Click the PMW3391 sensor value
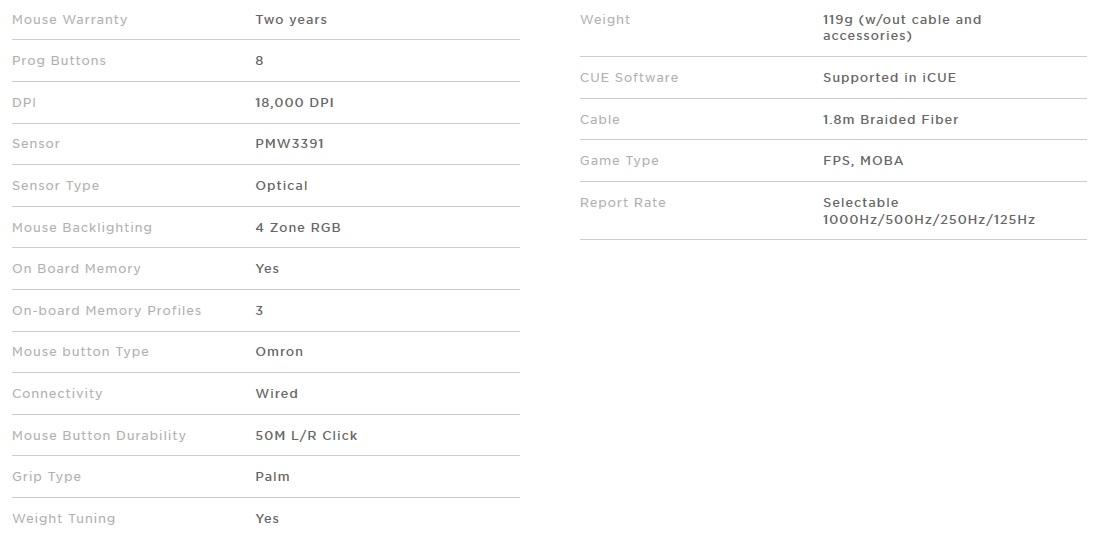 pyautogui.click(x=290, y=144)
